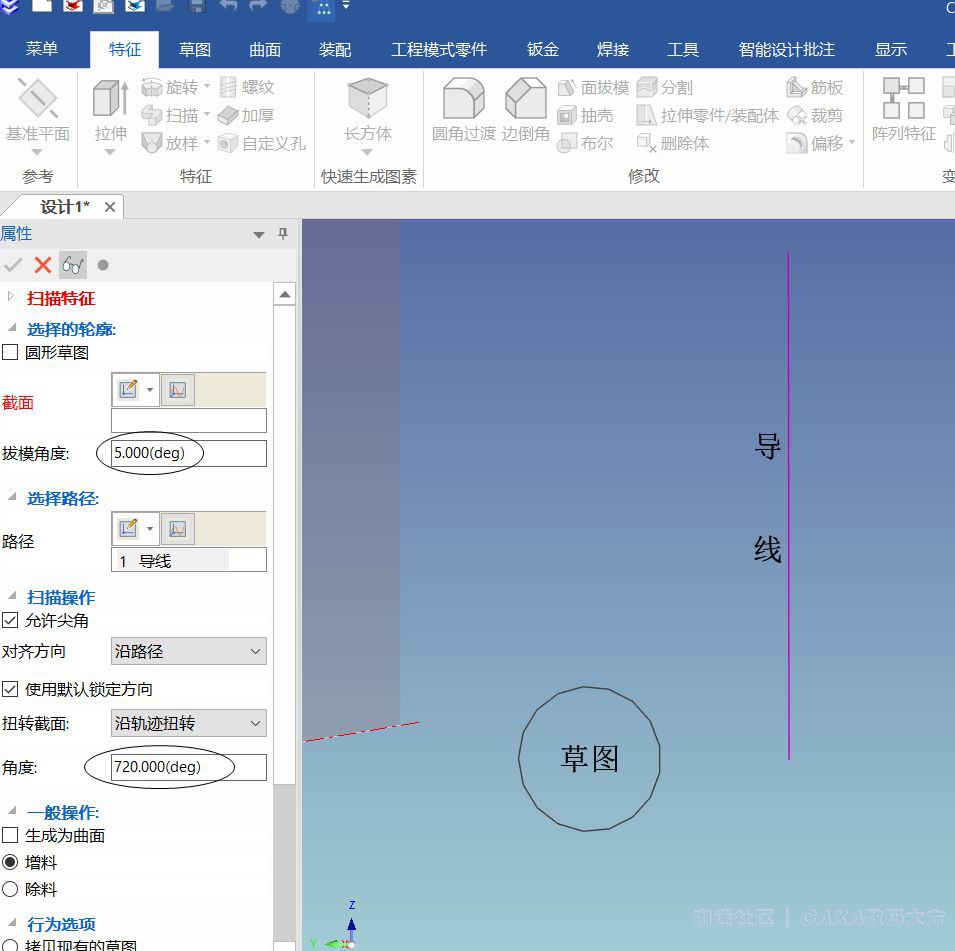
Task: Open the 属性 panel options dropdown arrow
Action: [x=259, y=235]
